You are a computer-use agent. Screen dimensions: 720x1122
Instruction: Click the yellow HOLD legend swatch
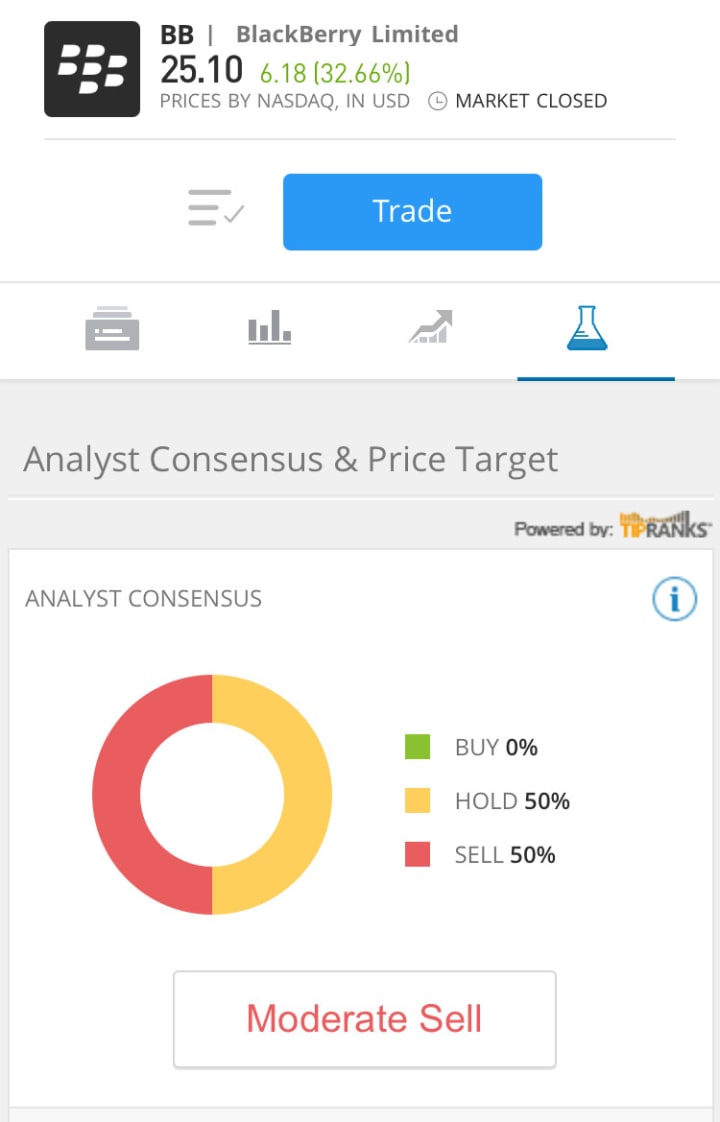(417, 801)
